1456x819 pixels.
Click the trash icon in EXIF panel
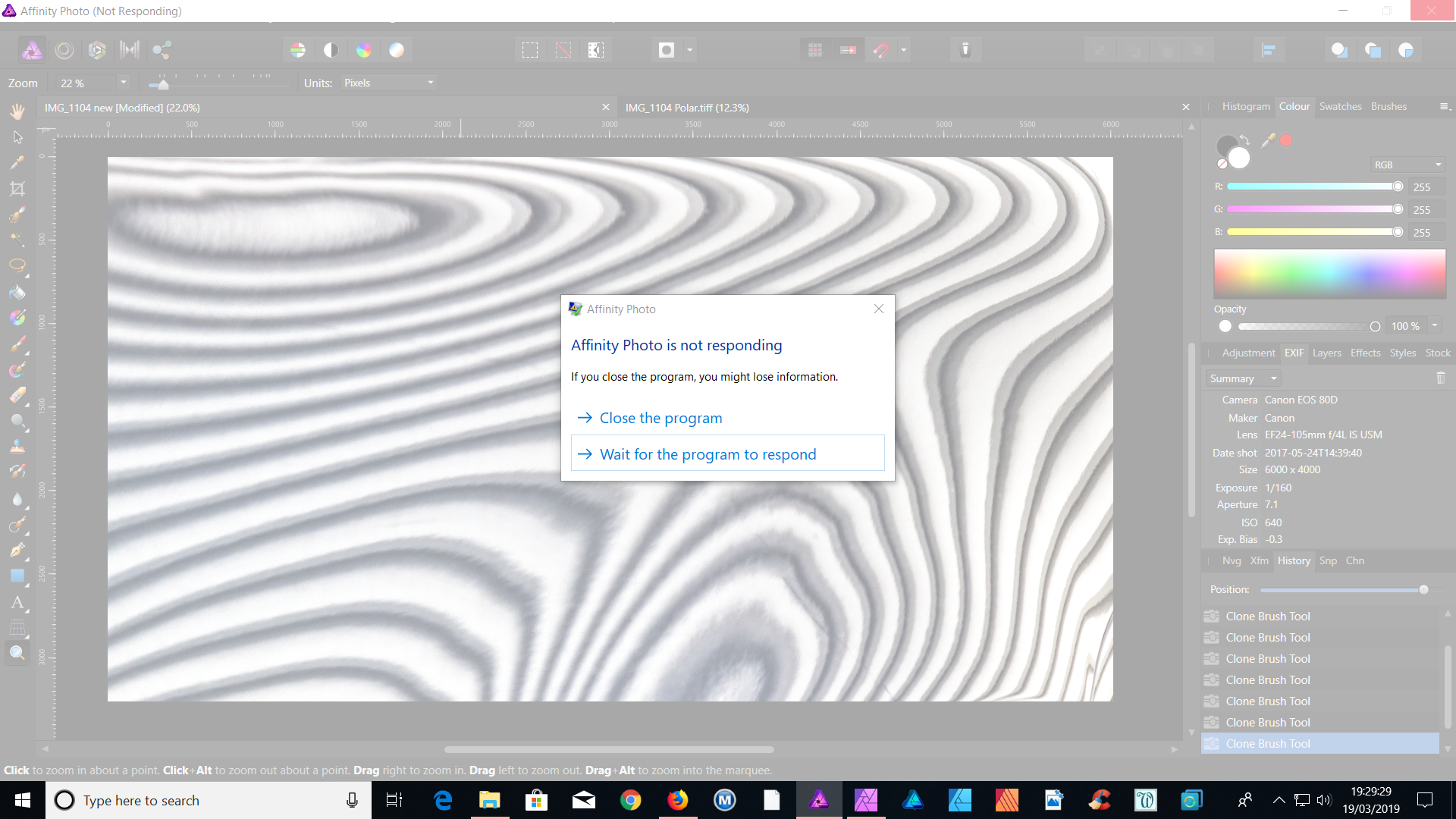coord(1441,378)
